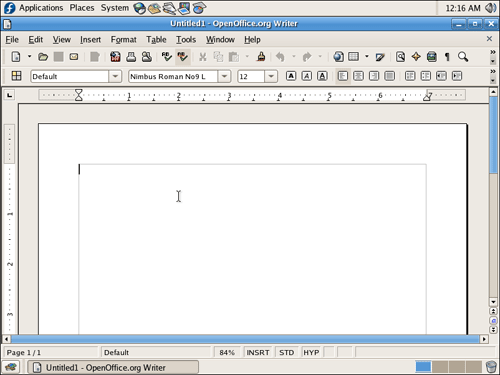
Task: Open the Redo history dropdown arrow
Action: [x=320, y=57]
